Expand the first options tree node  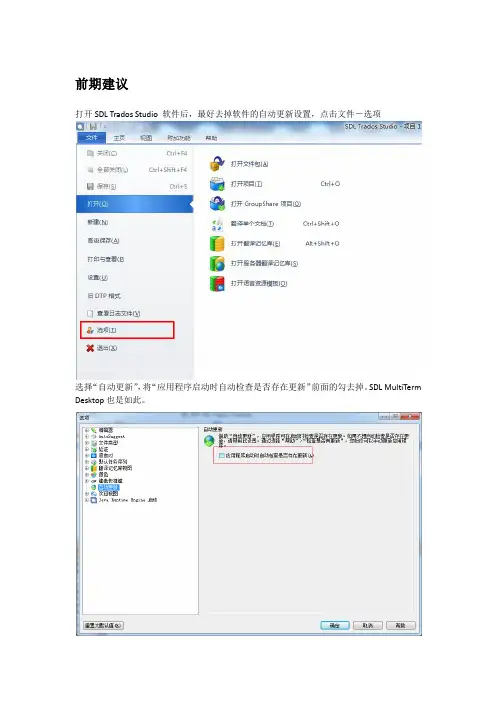(86, 430)
